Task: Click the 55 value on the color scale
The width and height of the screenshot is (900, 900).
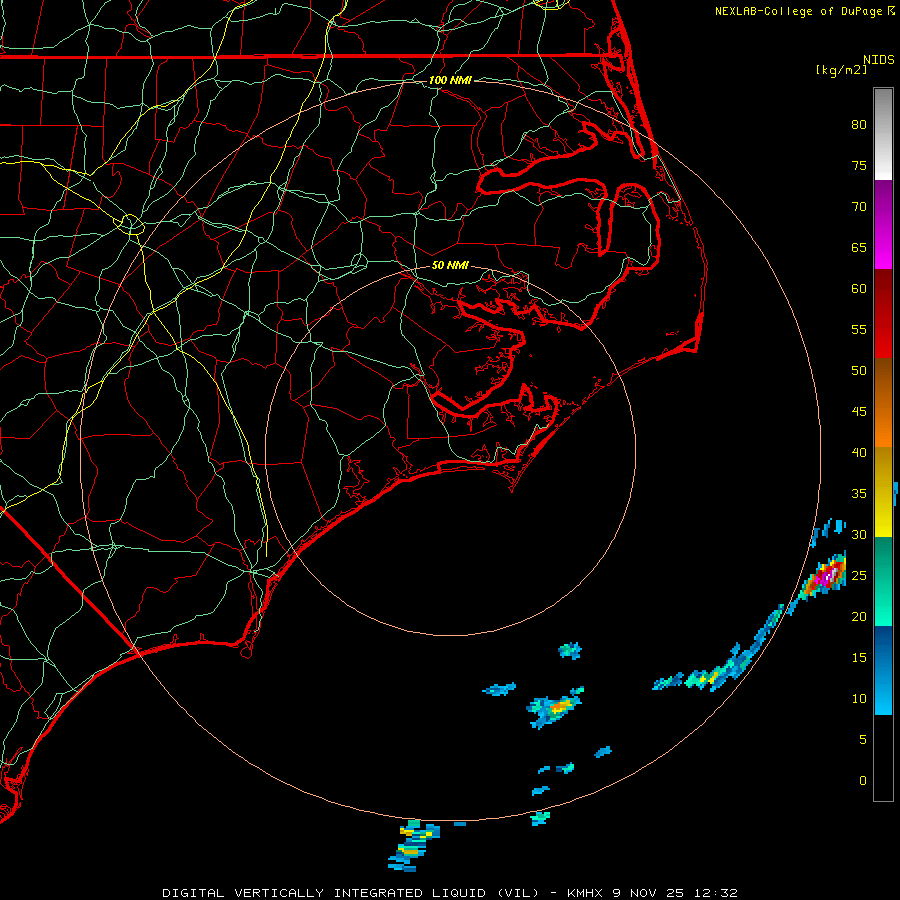Action: pyautogui.click(x=859, y=329)
